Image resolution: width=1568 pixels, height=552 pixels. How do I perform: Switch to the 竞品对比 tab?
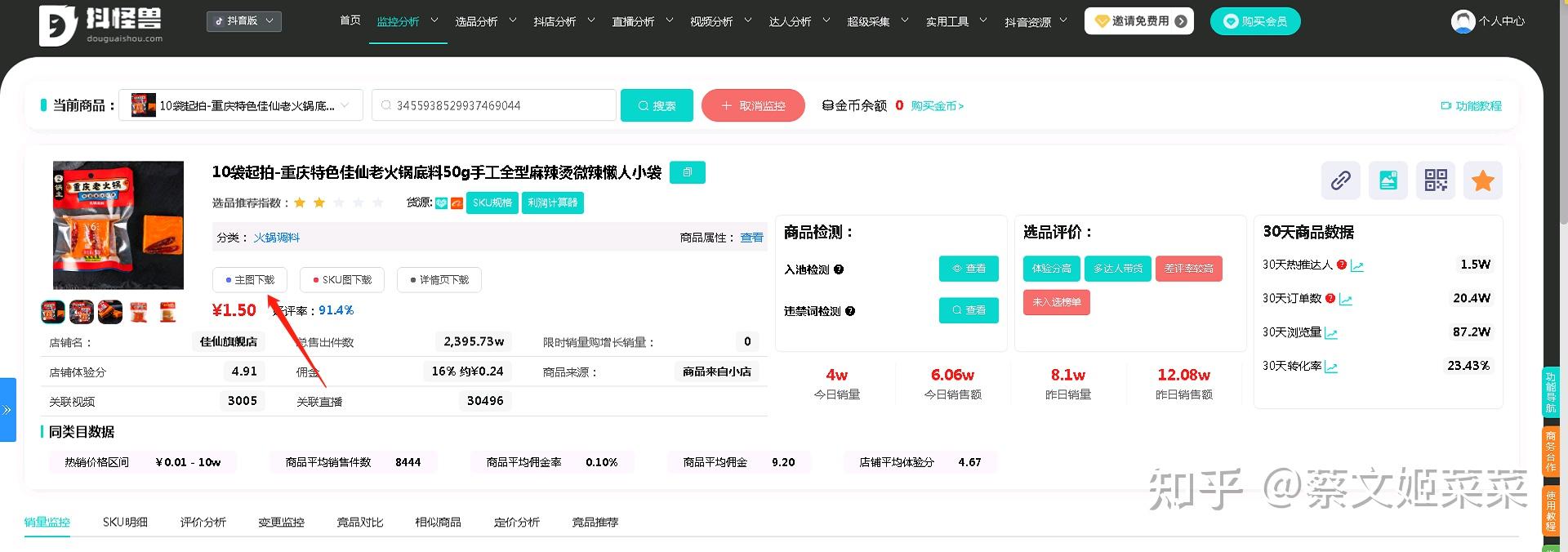[360, 523]
